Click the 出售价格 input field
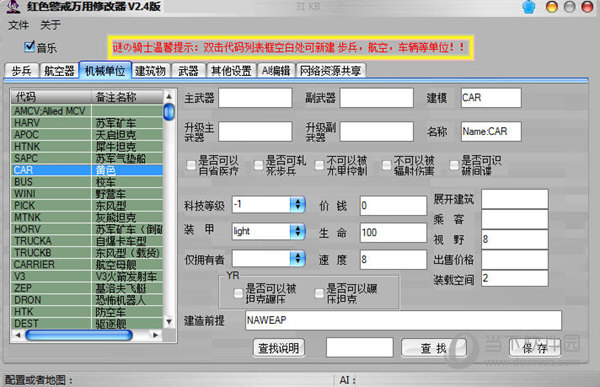Image resolution: width=600 pixels, height=387 pixels. click(x=515, y=260)
